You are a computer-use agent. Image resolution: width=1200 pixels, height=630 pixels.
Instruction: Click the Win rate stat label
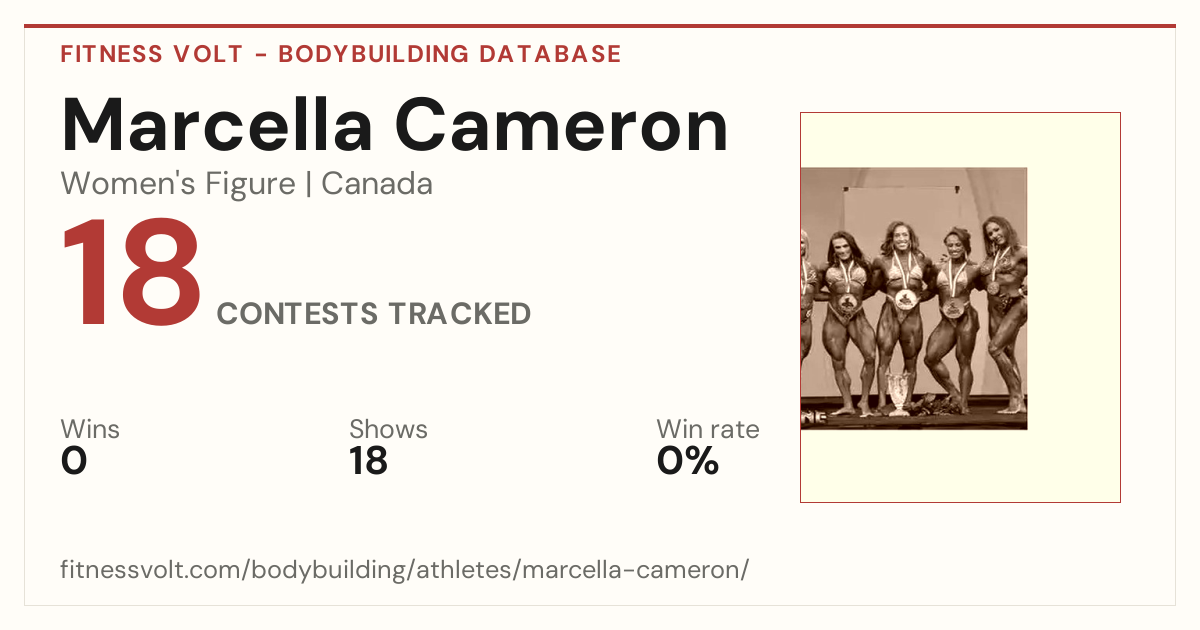click(x=708, y=430)
